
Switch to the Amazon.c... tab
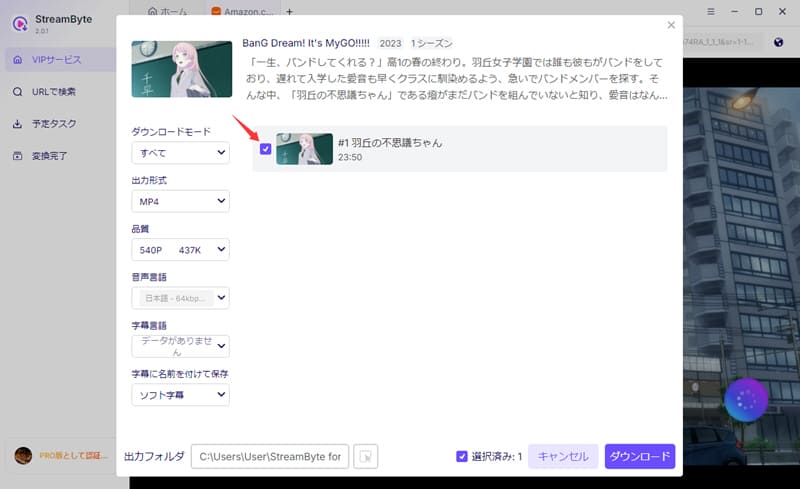coord(243,11)
